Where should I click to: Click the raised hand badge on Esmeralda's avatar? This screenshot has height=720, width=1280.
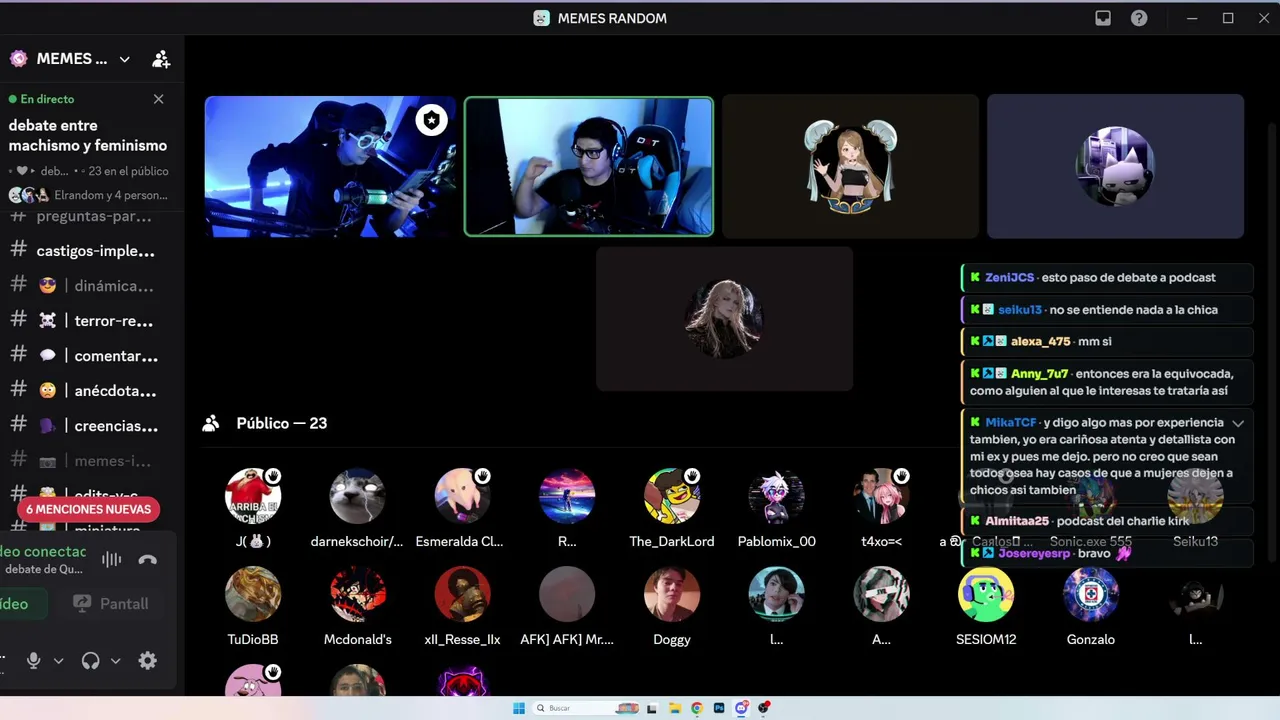coord(482,476)
